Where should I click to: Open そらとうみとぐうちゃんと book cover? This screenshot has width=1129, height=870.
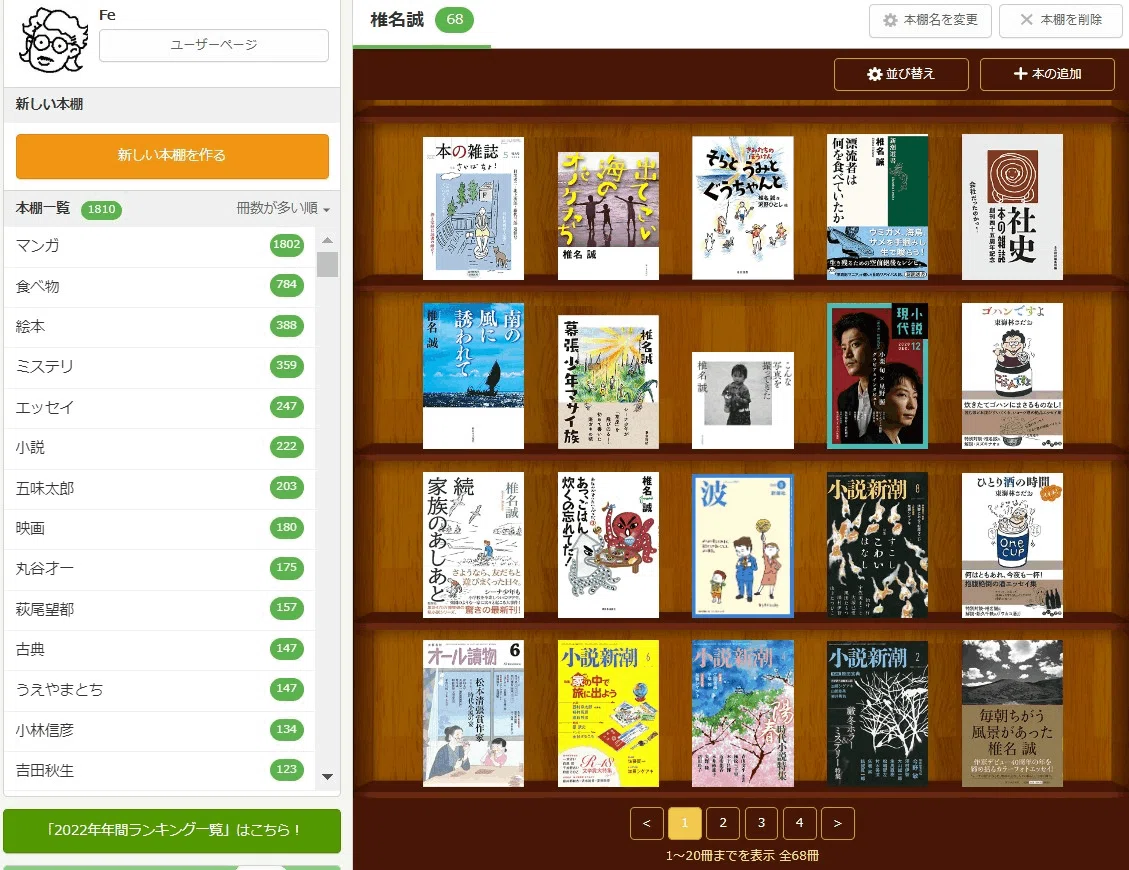coord(743,207)
